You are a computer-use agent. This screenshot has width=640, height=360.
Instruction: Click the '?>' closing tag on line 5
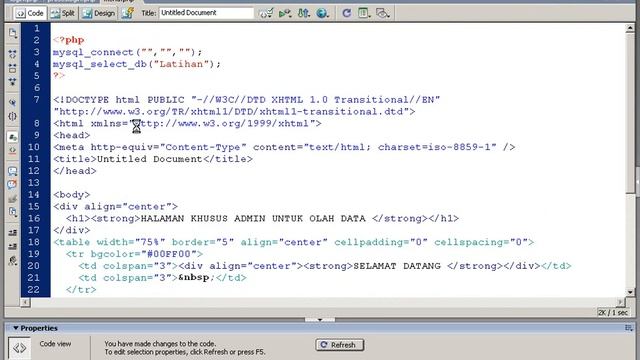pos(59,76)
